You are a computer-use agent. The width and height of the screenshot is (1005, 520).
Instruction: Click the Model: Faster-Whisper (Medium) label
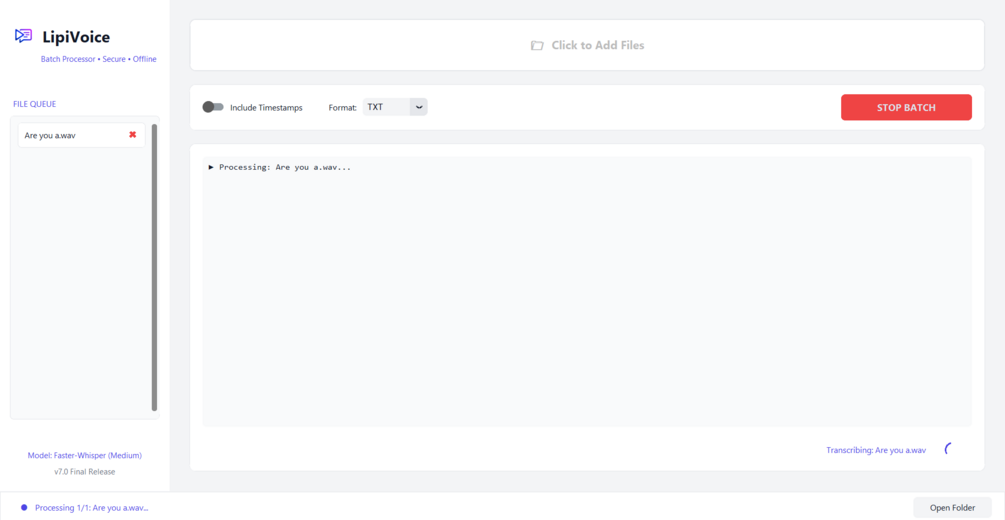click(x=85, y=455)
